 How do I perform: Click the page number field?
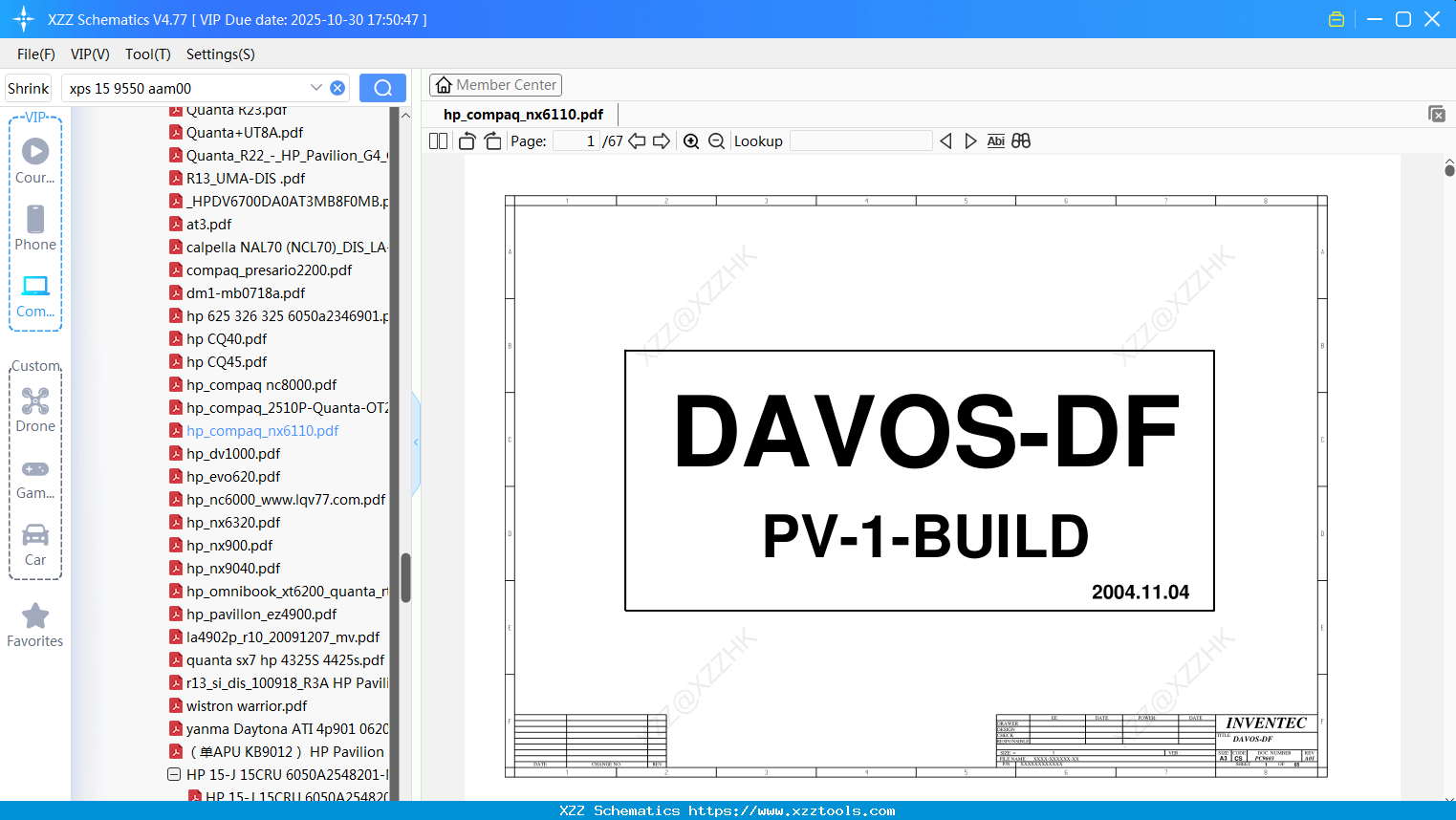click(576, 141)
